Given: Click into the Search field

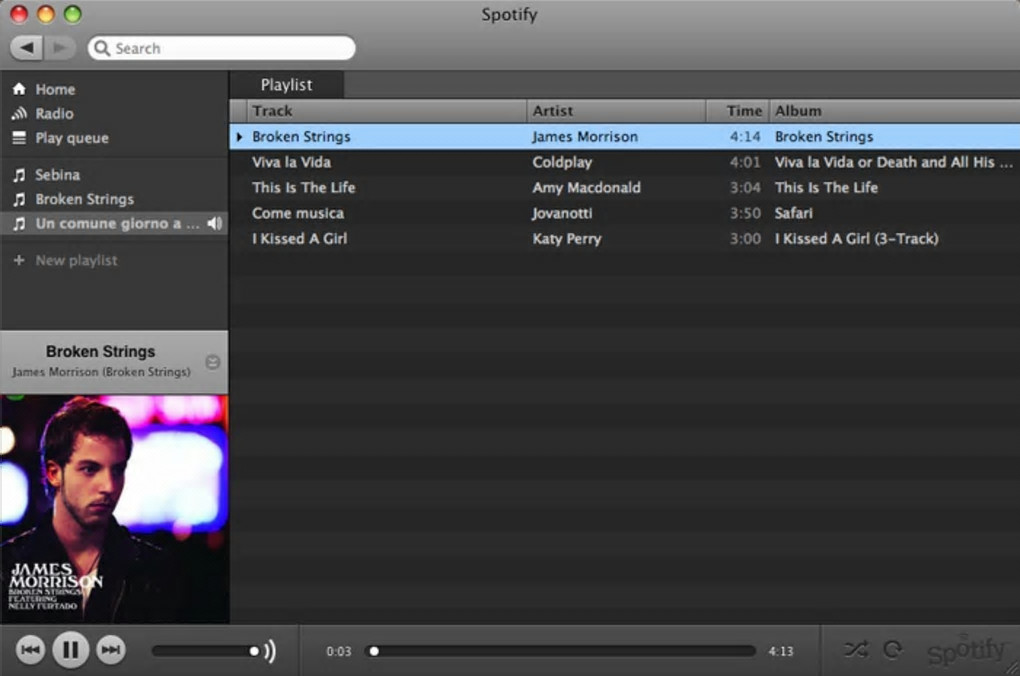Looking at the screenshot, I should tap(222, 48).
